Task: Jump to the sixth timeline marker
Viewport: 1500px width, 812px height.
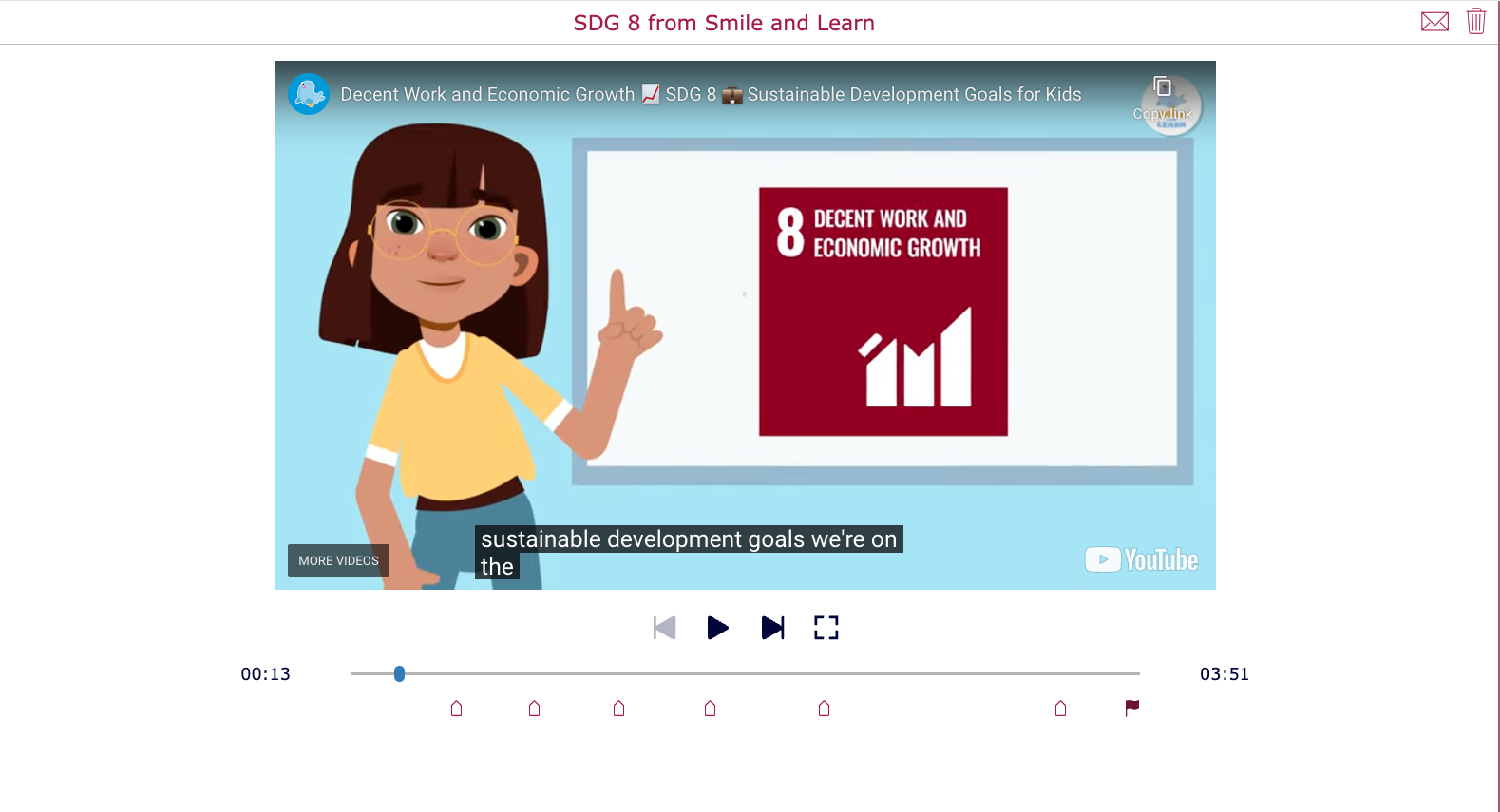Action: (x=1061, y=708)
